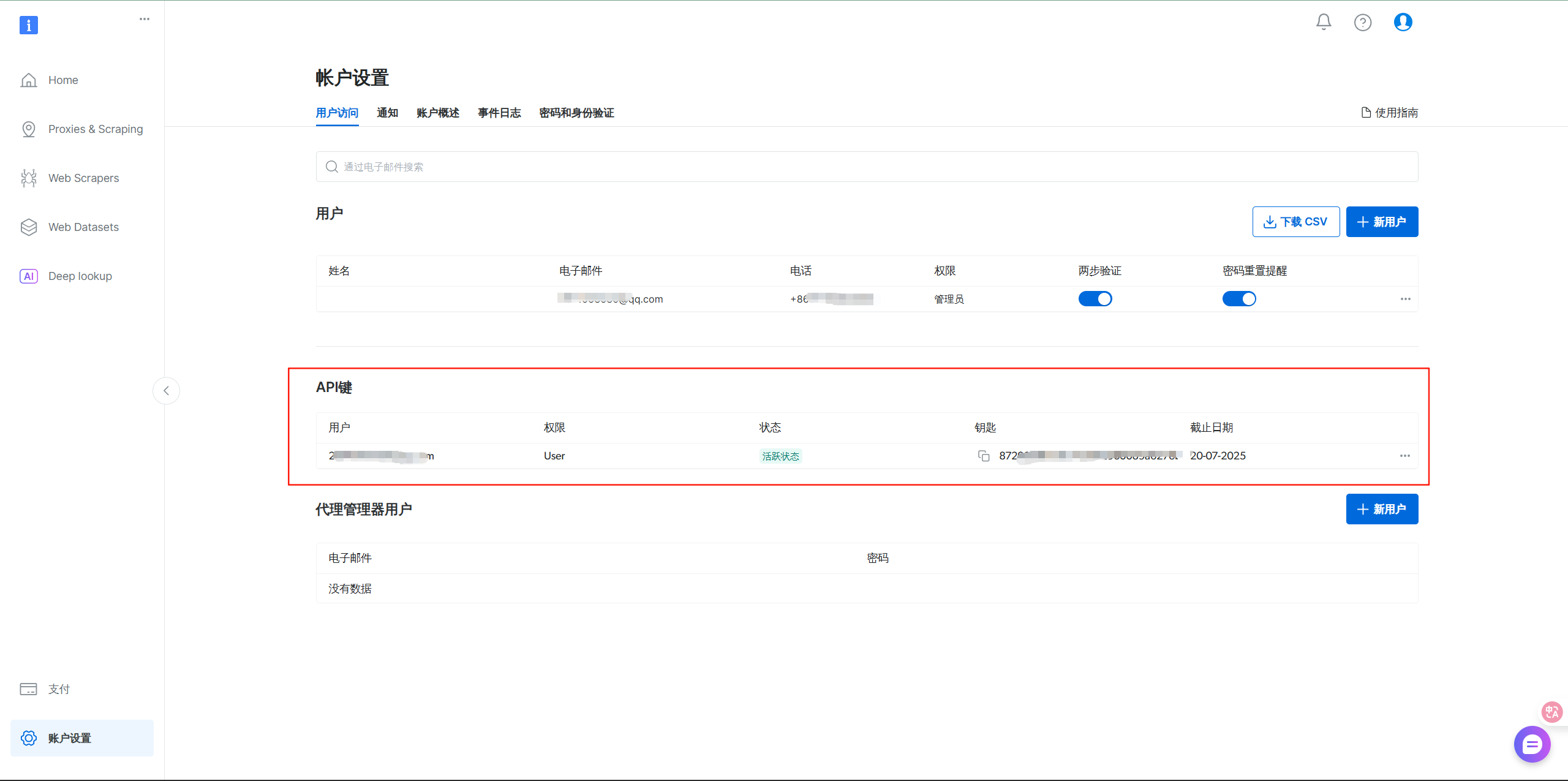The height and width of the screenshot is (781, 1568).
Task: Switch to the 通知 tab
Action: 387,113
